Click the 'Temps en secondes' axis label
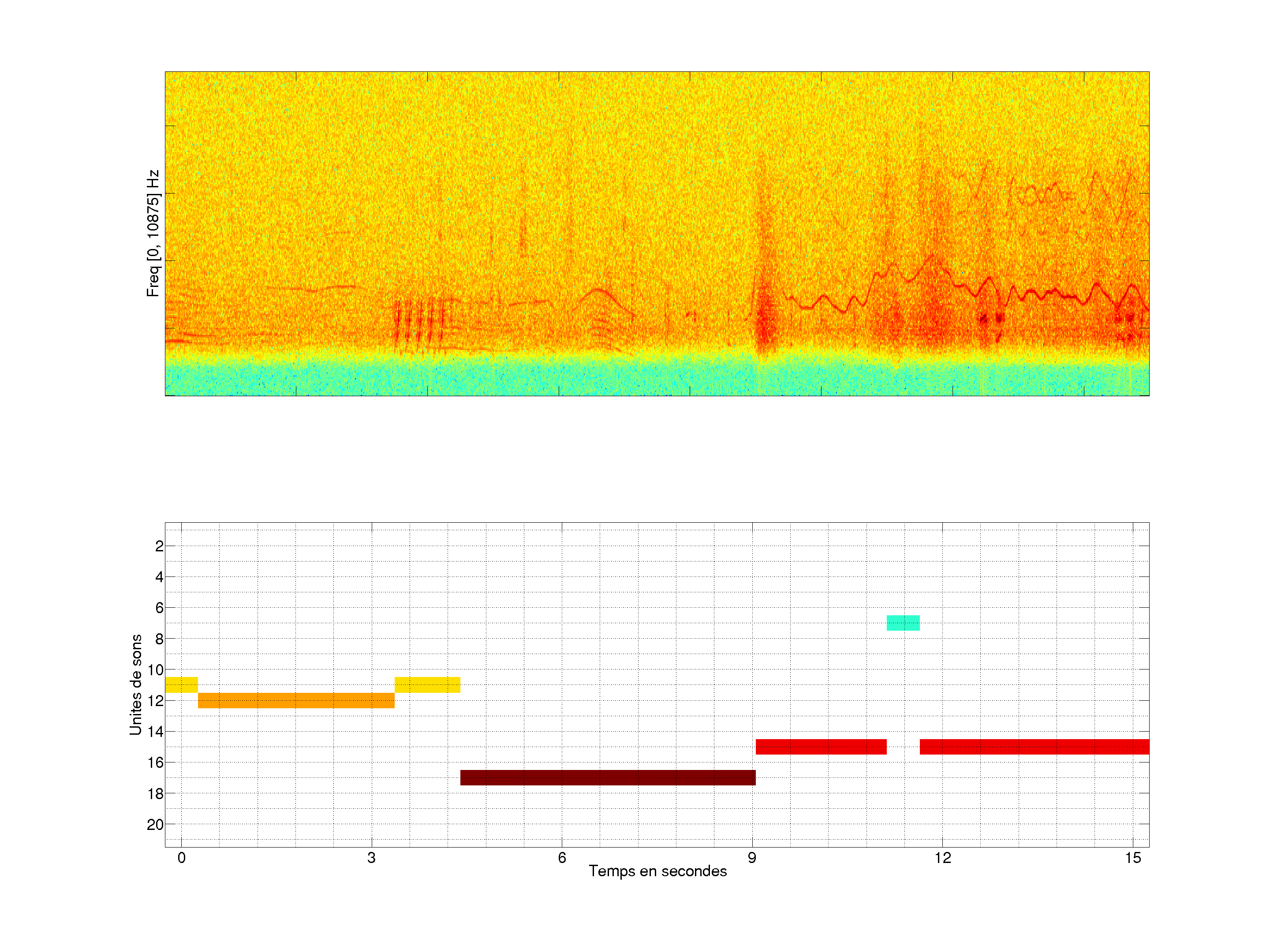The width and height of the screenshot is (1270, 952). [x=657, y=871]
